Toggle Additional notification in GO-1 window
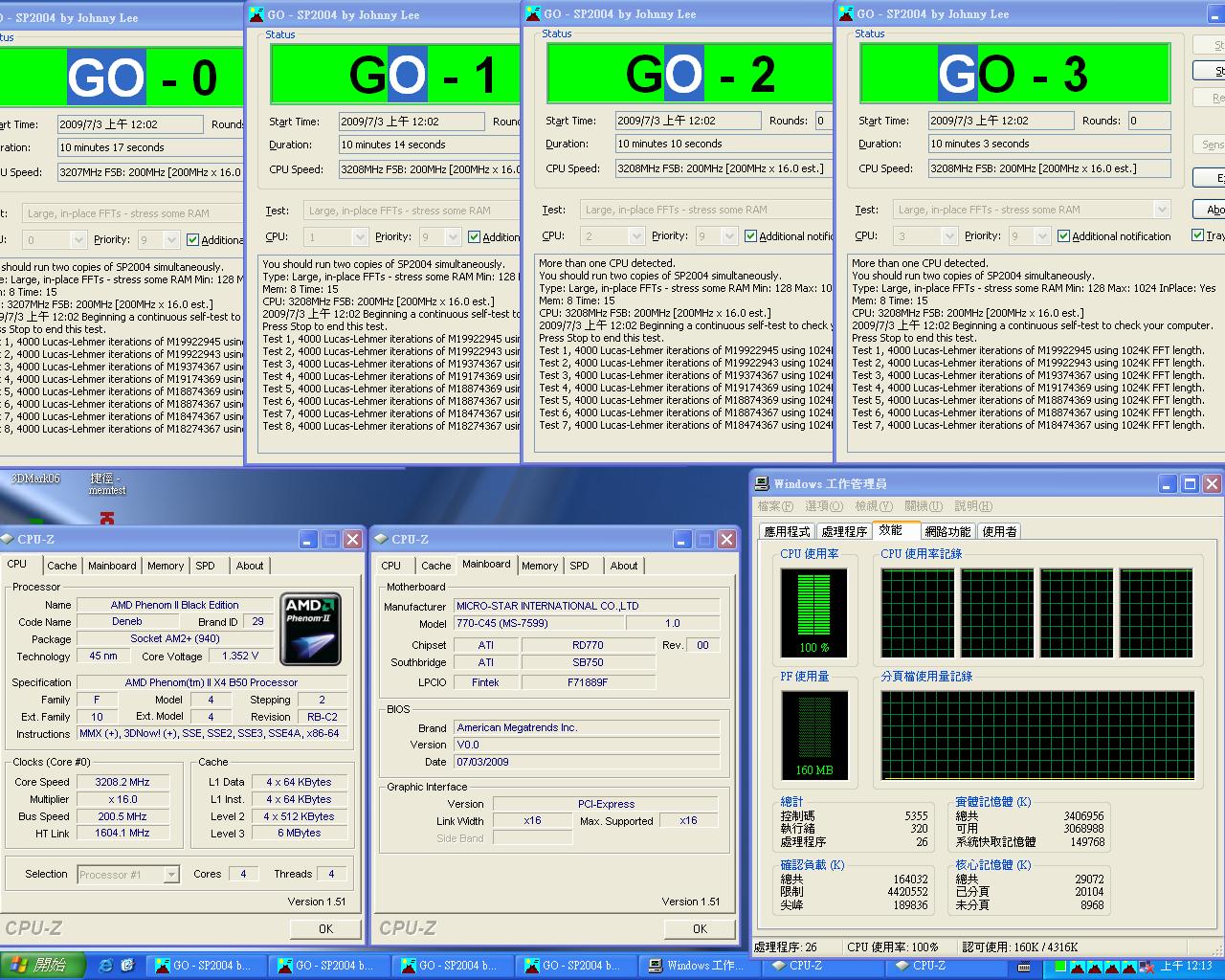 pos(475,237)
